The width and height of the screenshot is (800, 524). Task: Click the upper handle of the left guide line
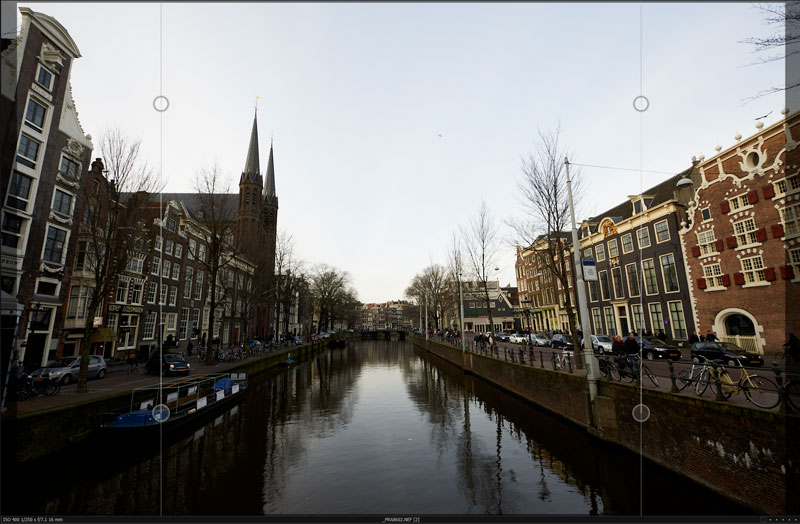(161, 104)
